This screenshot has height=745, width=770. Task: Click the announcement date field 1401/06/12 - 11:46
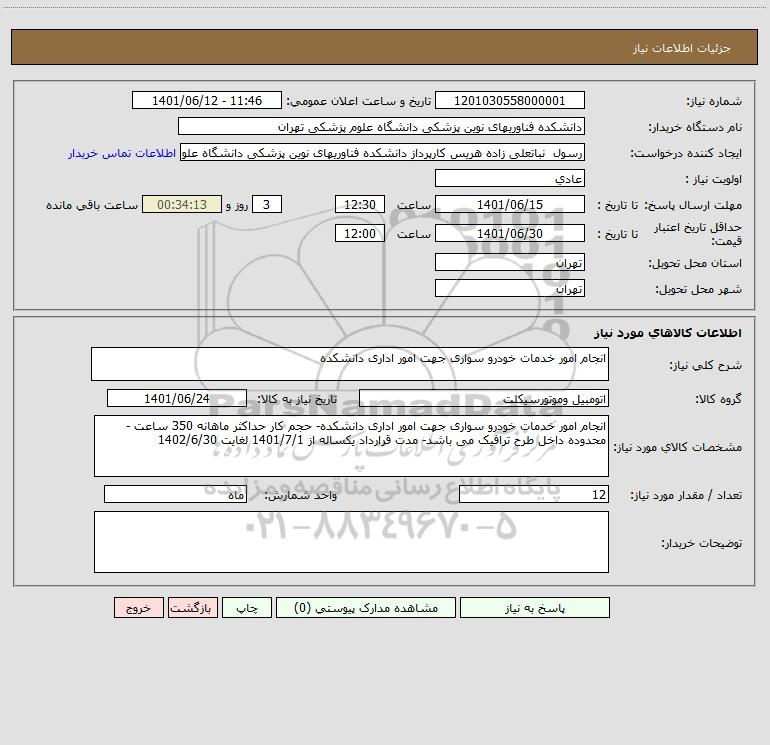207,100
